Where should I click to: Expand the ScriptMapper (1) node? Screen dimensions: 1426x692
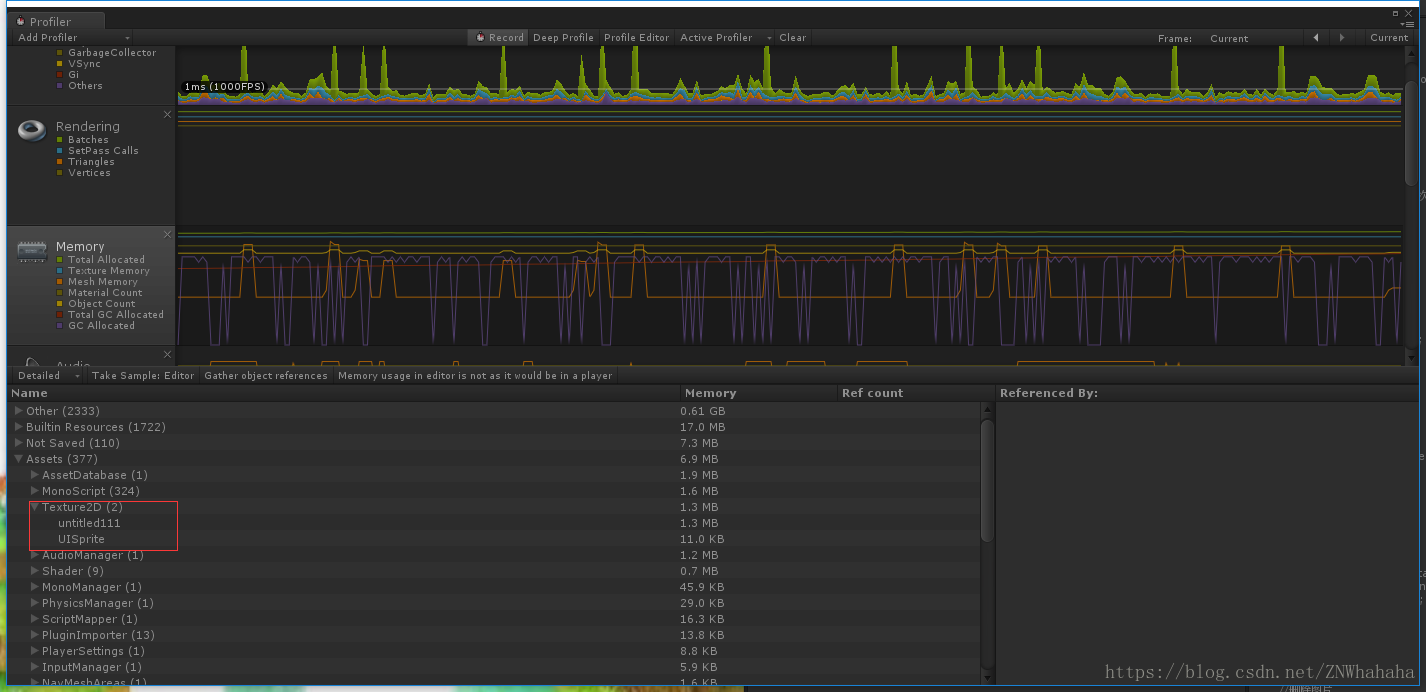coord(35,619)
